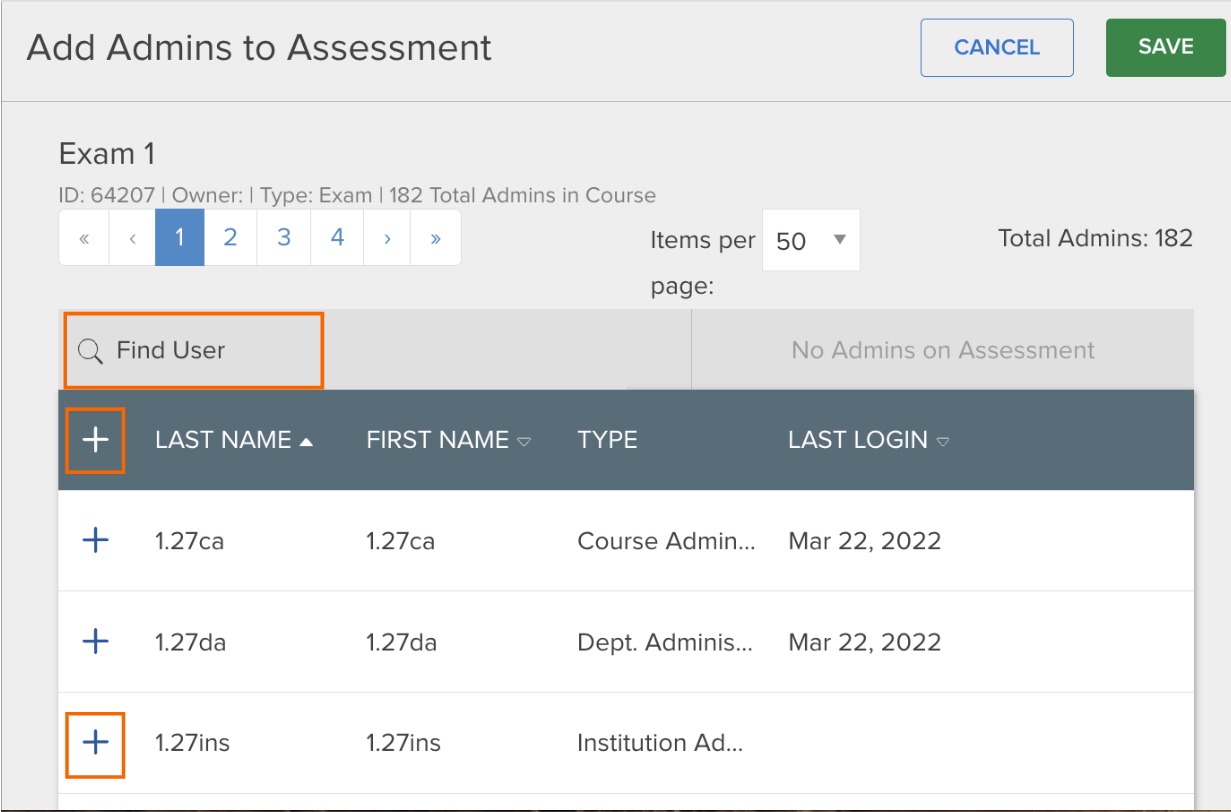
Task: Switch to page 3
Action: pyautogui.click(x=284, y=238)
